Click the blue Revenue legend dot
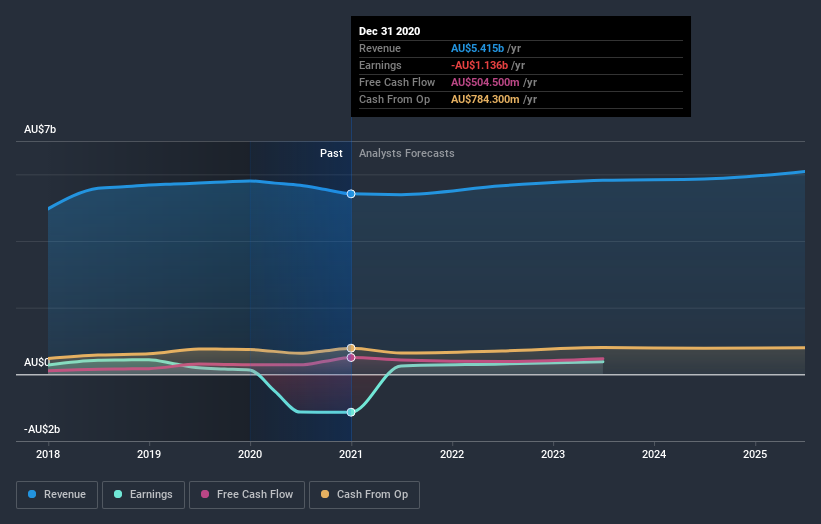Screen dimensions: 821x524 [32, 494]
